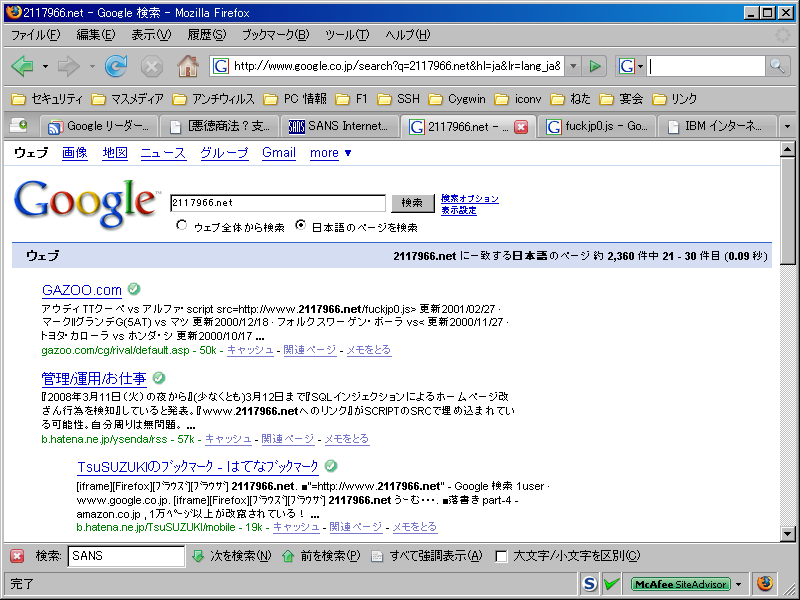Open the GAZOO.com search result
This screenshot has height=600, width=800.
(x=82, y=290)
